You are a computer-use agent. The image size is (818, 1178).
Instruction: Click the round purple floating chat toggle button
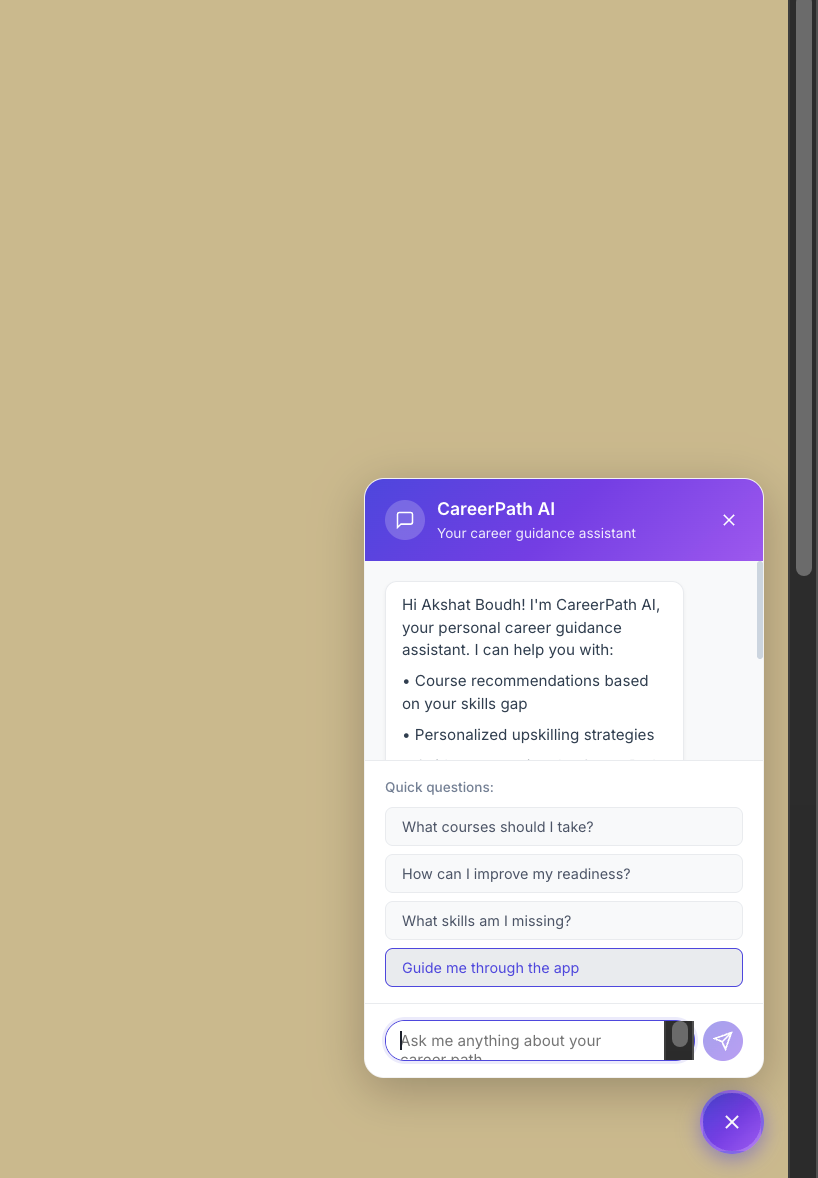[x=732, y=1122]
